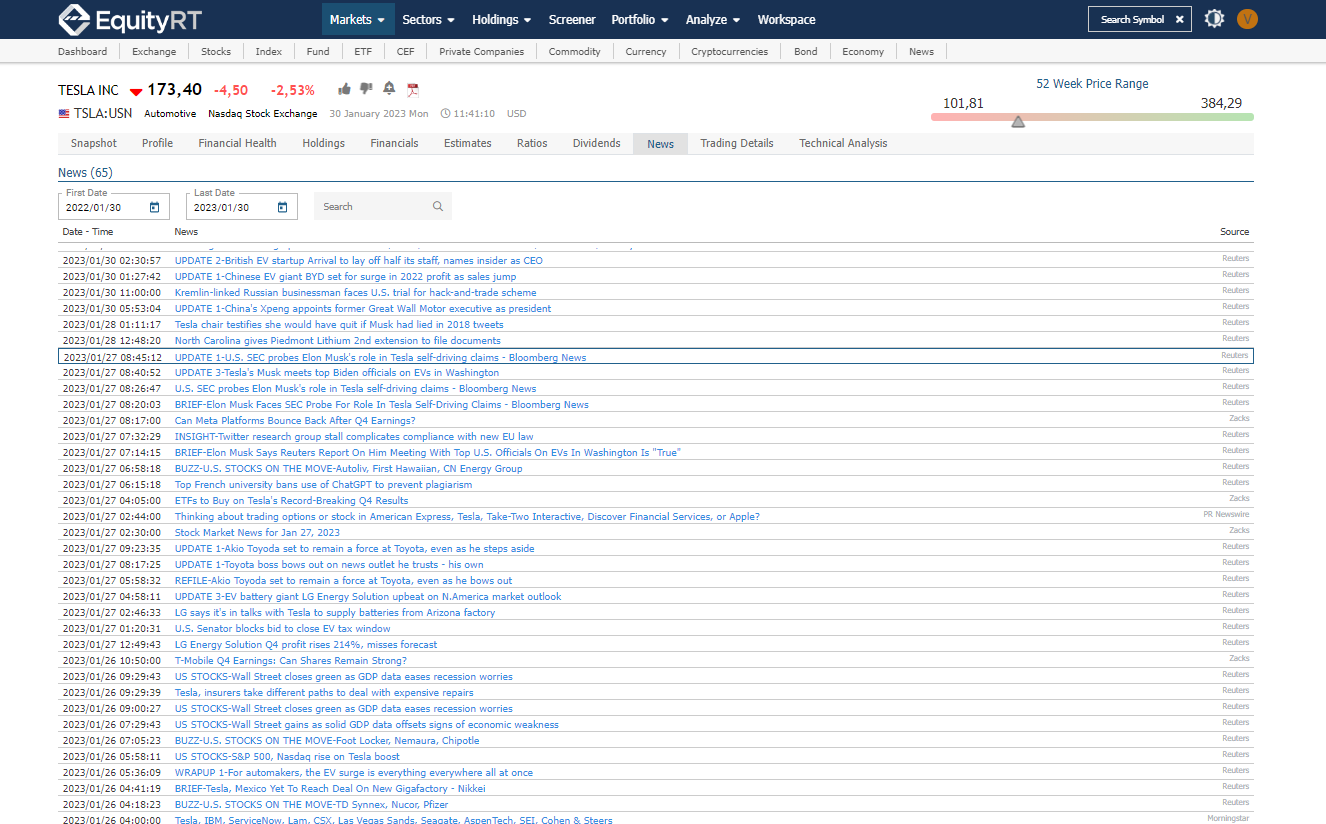
Task: Switch to the Technical Analysis tab
Action: 843,143
